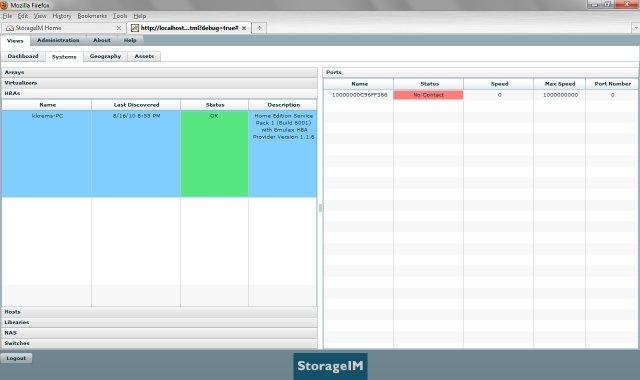Switch to the Assets sub-tab
The width and height of the screenshot is (640, 380).
(x=144, y=56)
